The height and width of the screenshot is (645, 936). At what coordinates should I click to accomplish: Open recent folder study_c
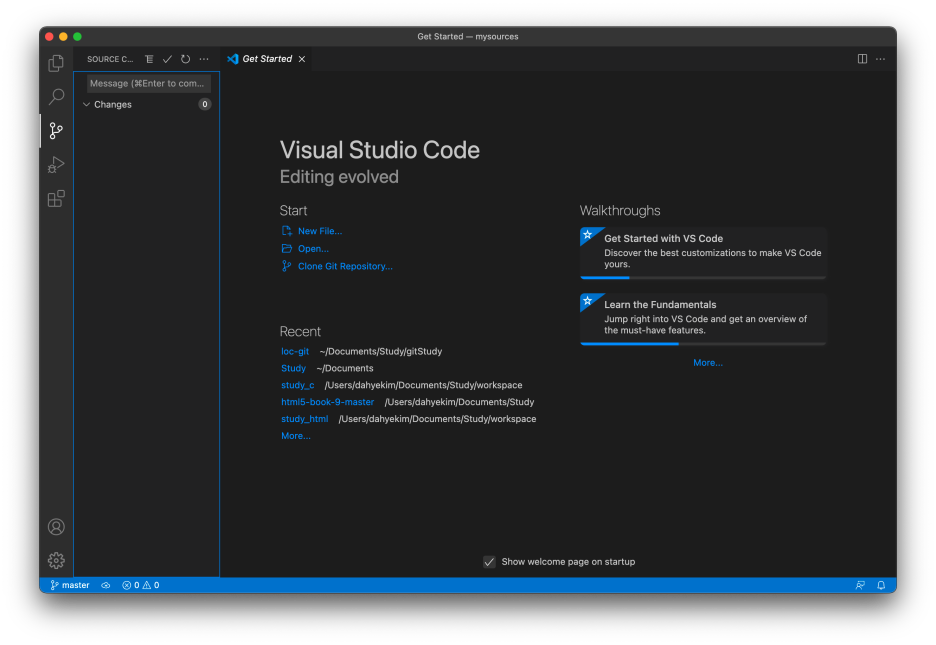pos(297,385)
